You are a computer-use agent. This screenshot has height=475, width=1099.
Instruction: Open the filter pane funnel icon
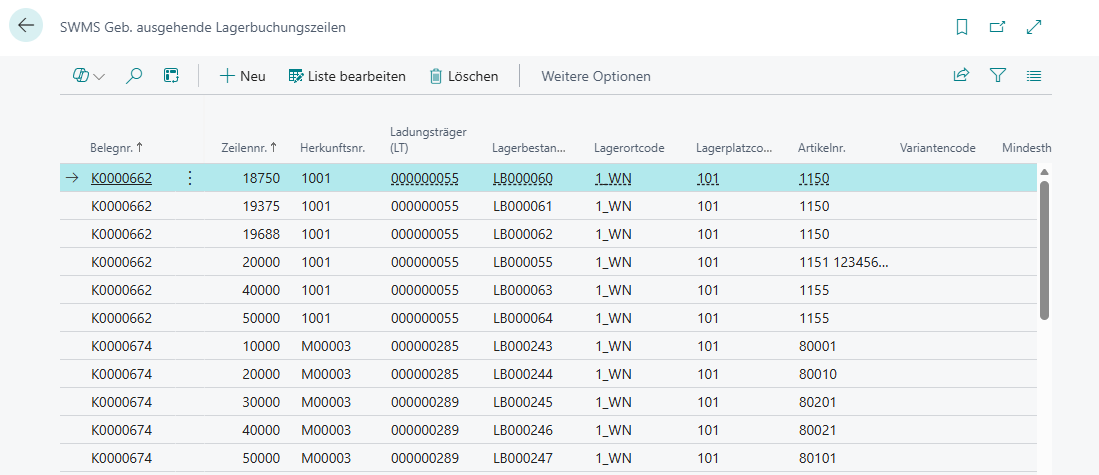click(997, 76)
